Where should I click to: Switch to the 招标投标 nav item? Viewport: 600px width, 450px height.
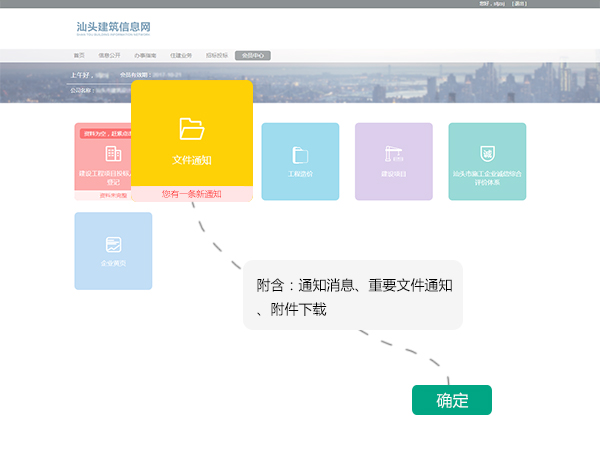tap(217, 55)
